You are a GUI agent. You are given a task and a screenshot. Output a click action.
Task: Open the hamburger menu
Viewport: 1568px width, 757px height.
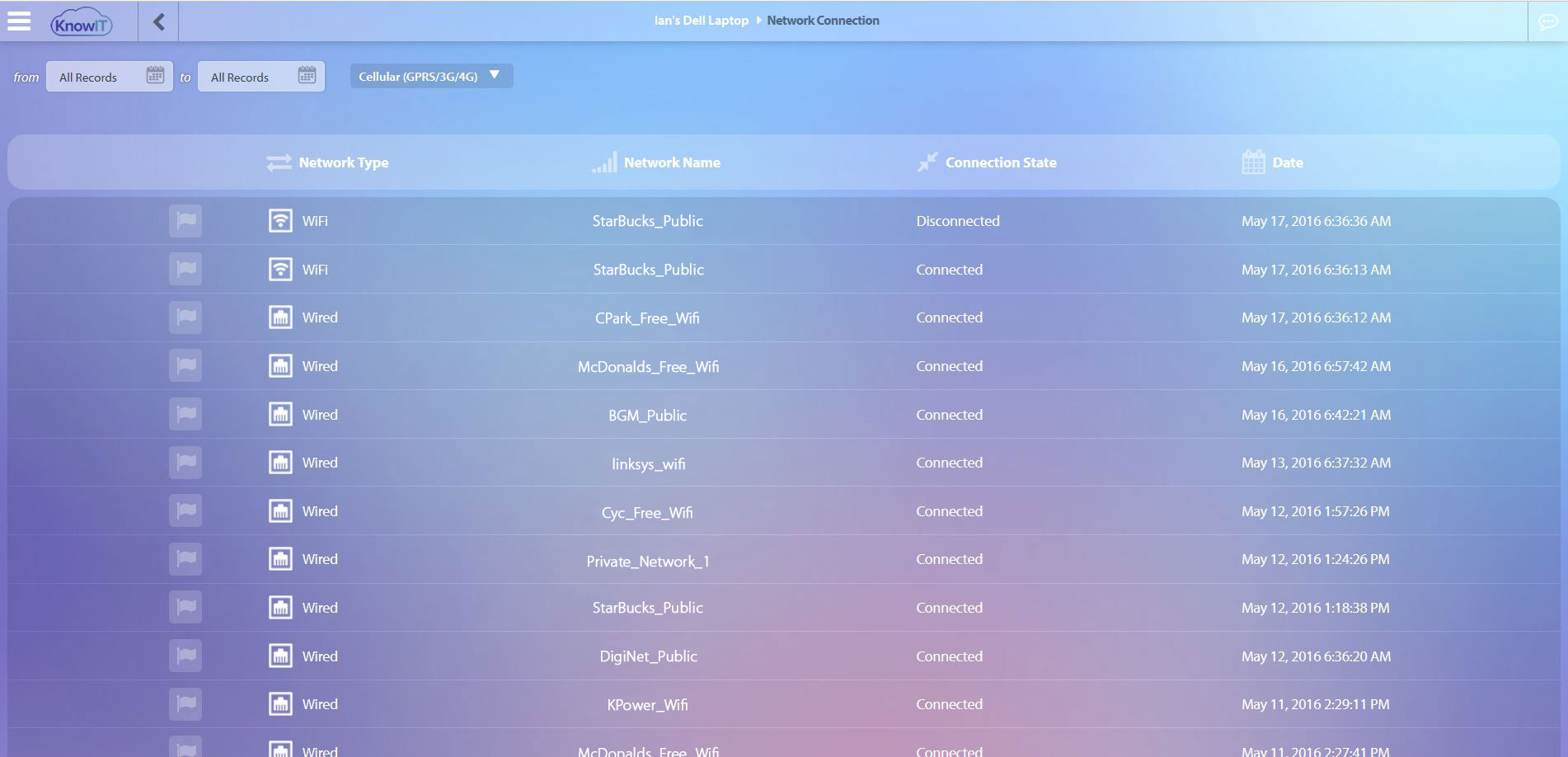(x=19, y=21)
